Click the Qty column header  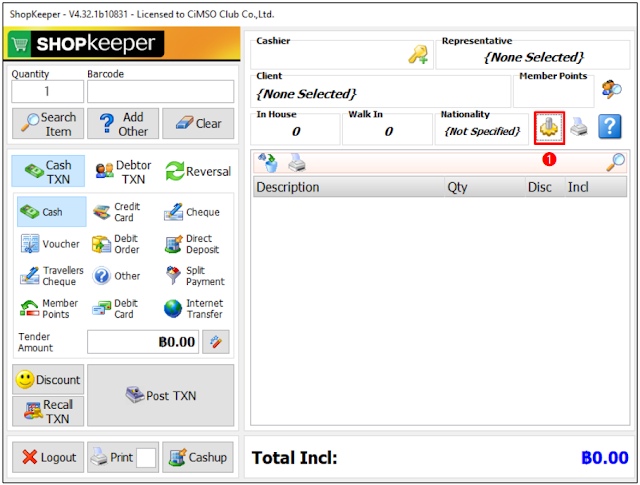tap(485, 187)
